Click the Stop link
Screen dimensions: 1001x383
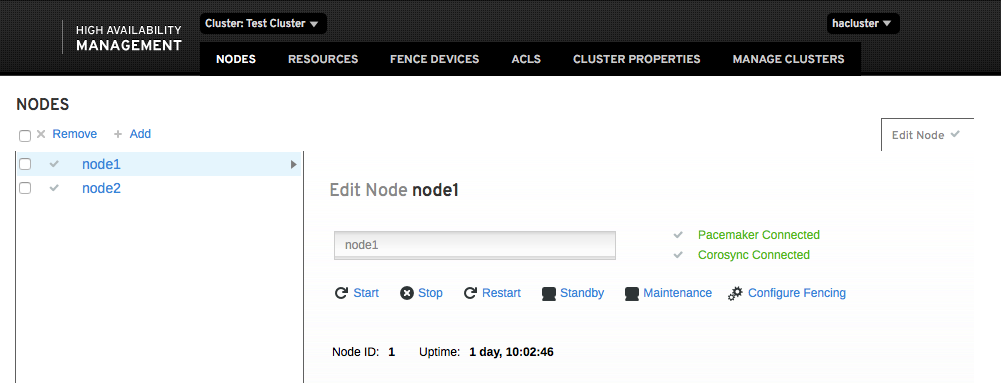tap(430, 293)
